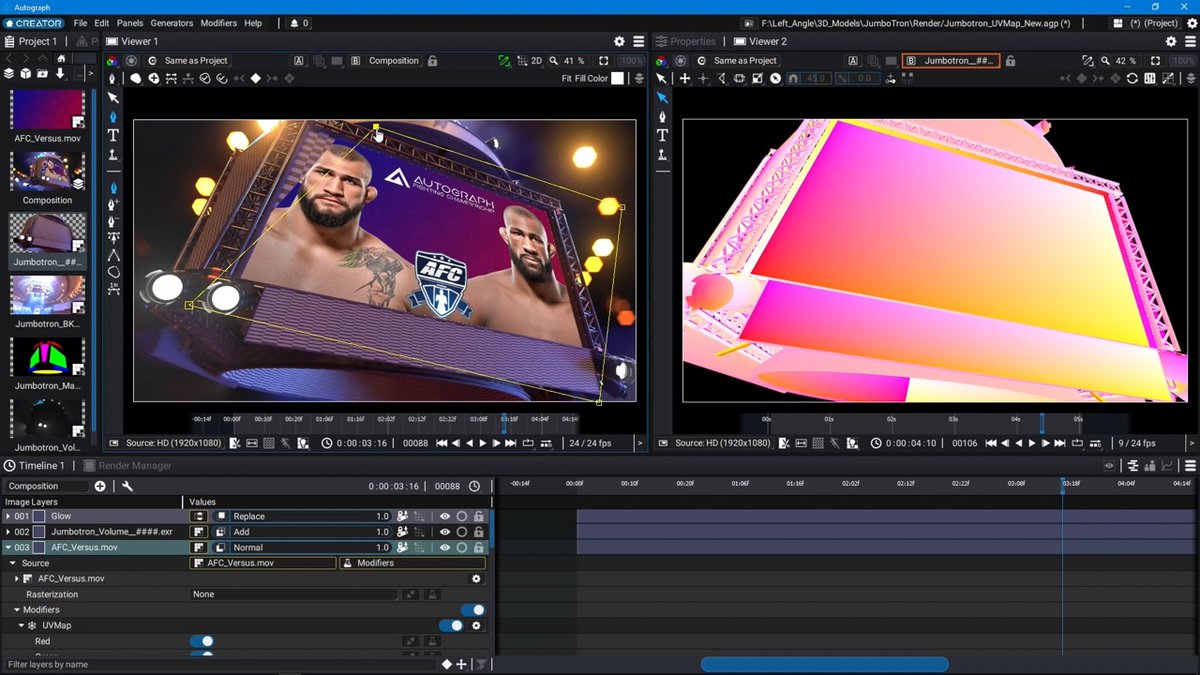Viewport: 1200px width, 675px height.
Task: Expand the Jumbotron_Volume layer row
Action: click(10, 532)
